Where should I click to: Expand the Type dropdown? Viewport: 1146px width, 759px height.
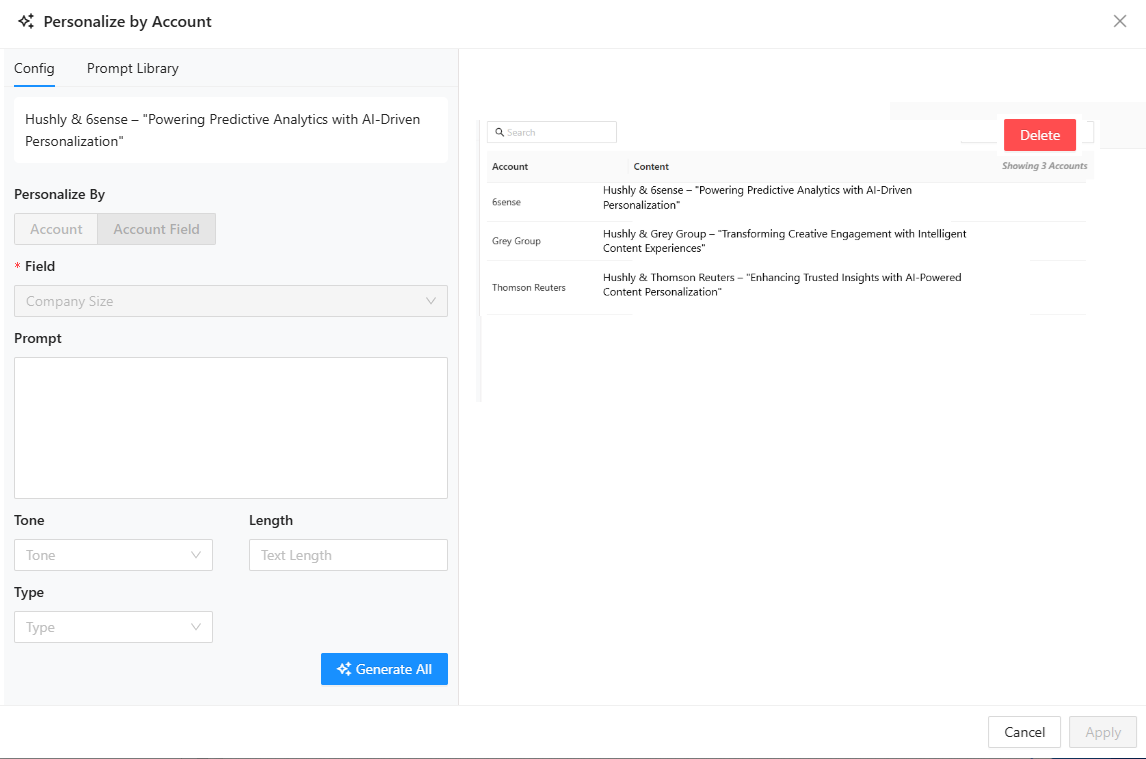click(113, 627)
